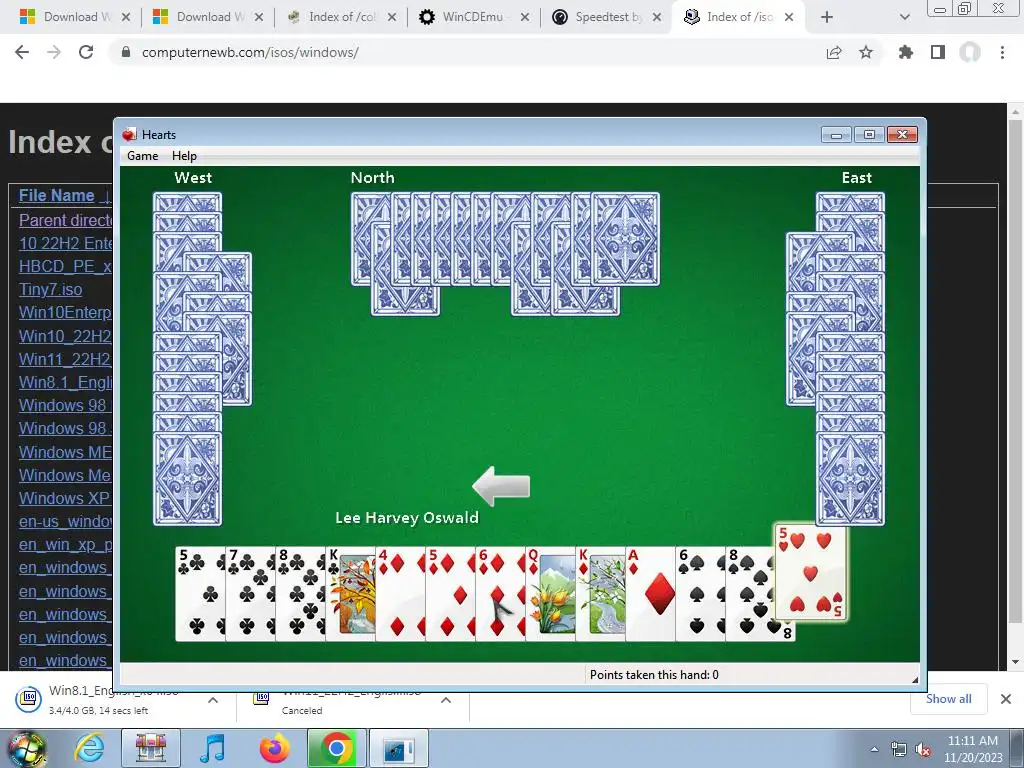
Task: Select the King of diamonds card
Action: coord(600,594)
